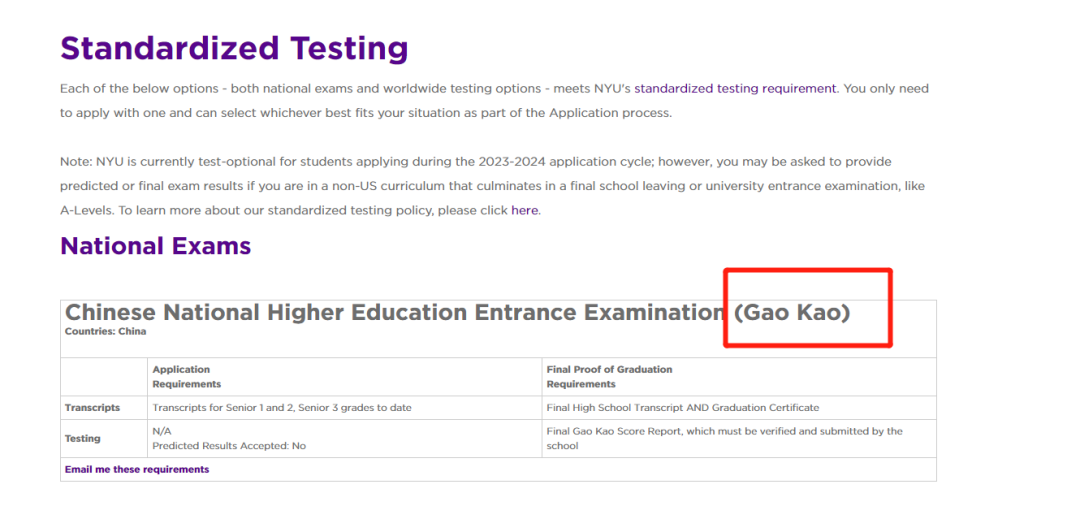Click 'Final Proof of Graduation Requirements' header
The image size is (1080, 506).
609,377
